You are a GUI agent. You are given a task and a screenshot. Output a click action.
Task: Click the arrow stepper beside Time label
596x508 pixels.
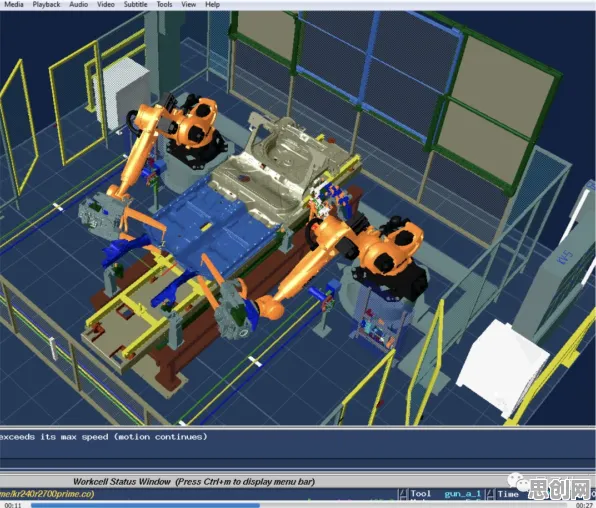(x=490, y=494)
